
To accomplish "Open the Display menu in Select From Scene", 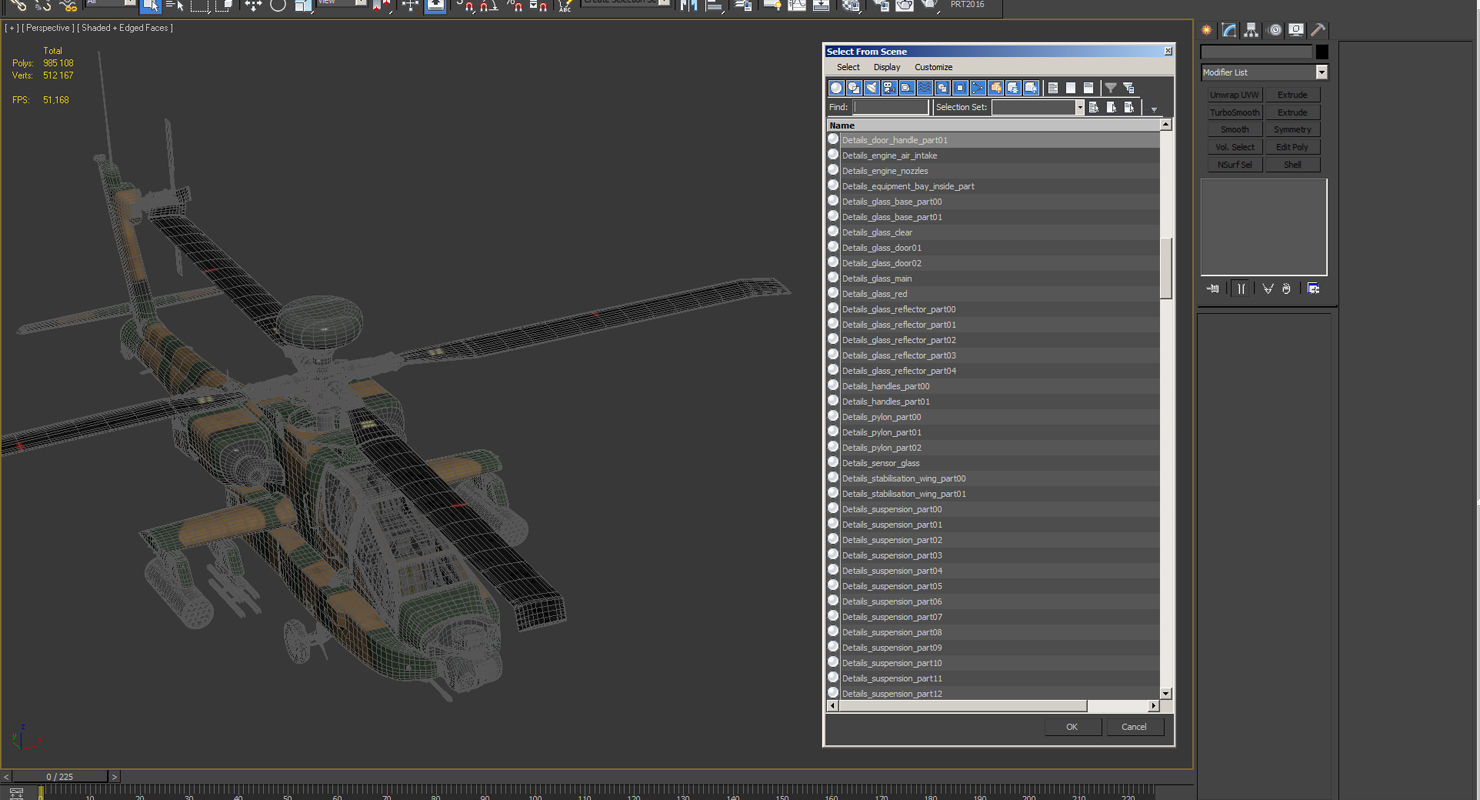I will click(887, 67).
